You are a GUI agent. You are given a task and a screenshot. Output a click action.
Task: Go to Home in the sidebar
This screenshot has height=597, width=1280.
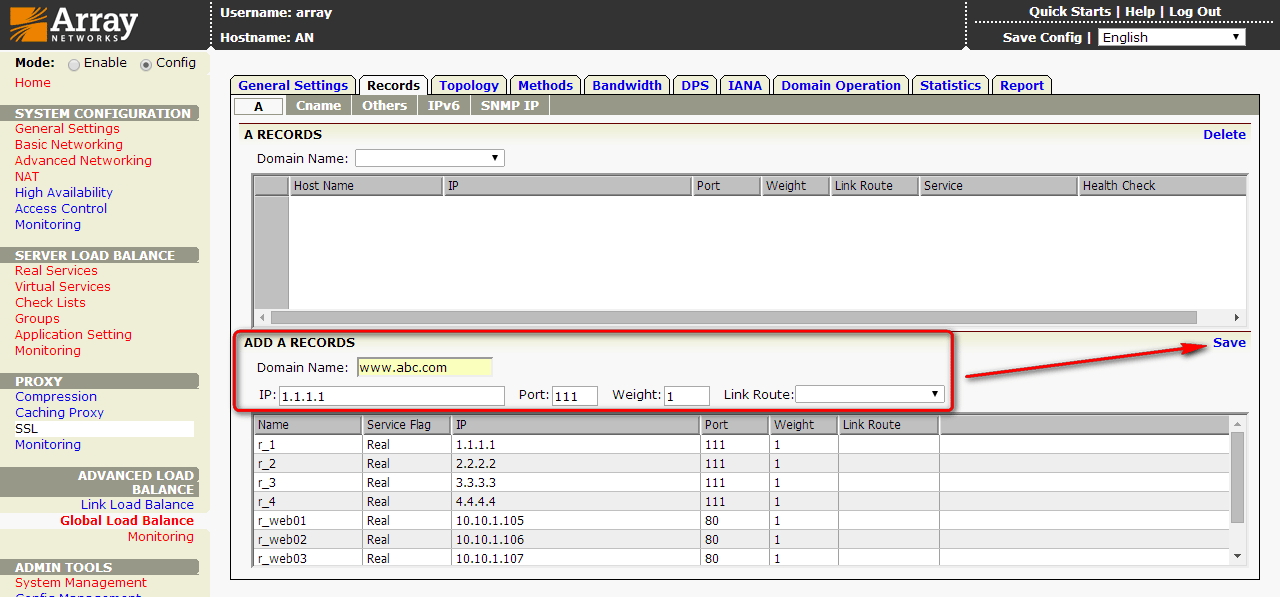[33, 83]
